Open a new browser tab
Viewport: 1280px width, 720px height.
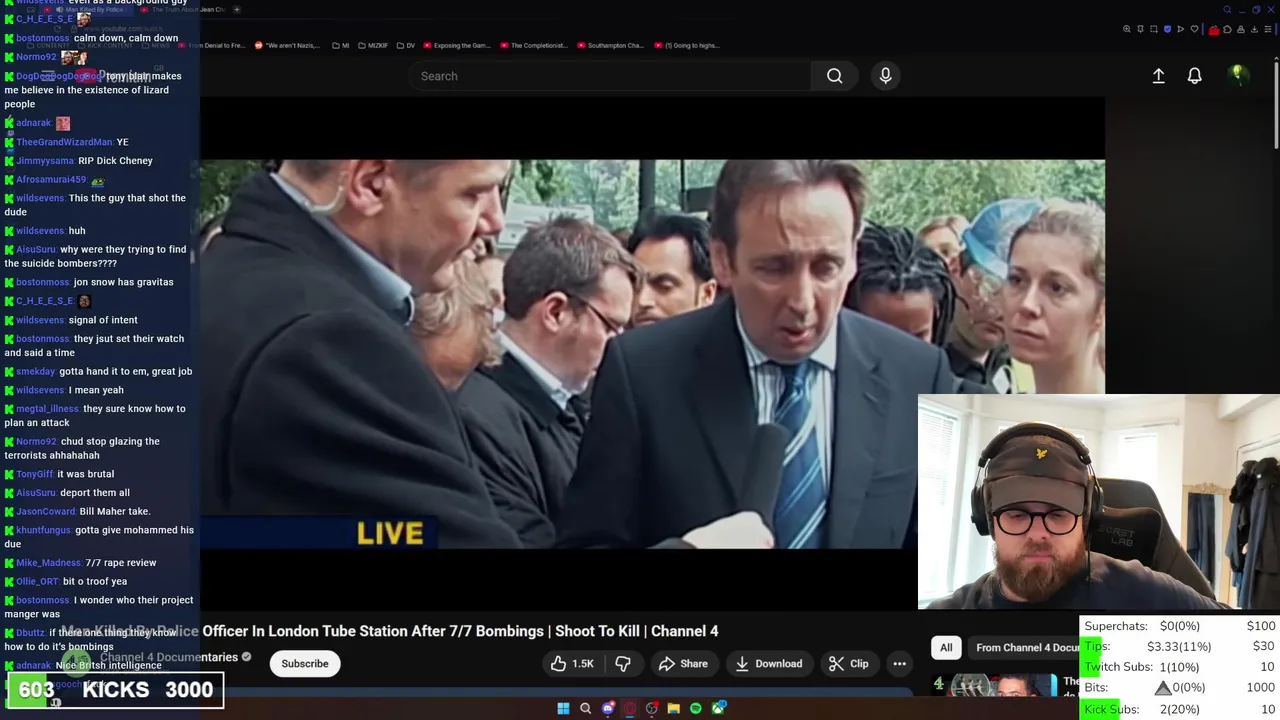click(x=236, y=10)
